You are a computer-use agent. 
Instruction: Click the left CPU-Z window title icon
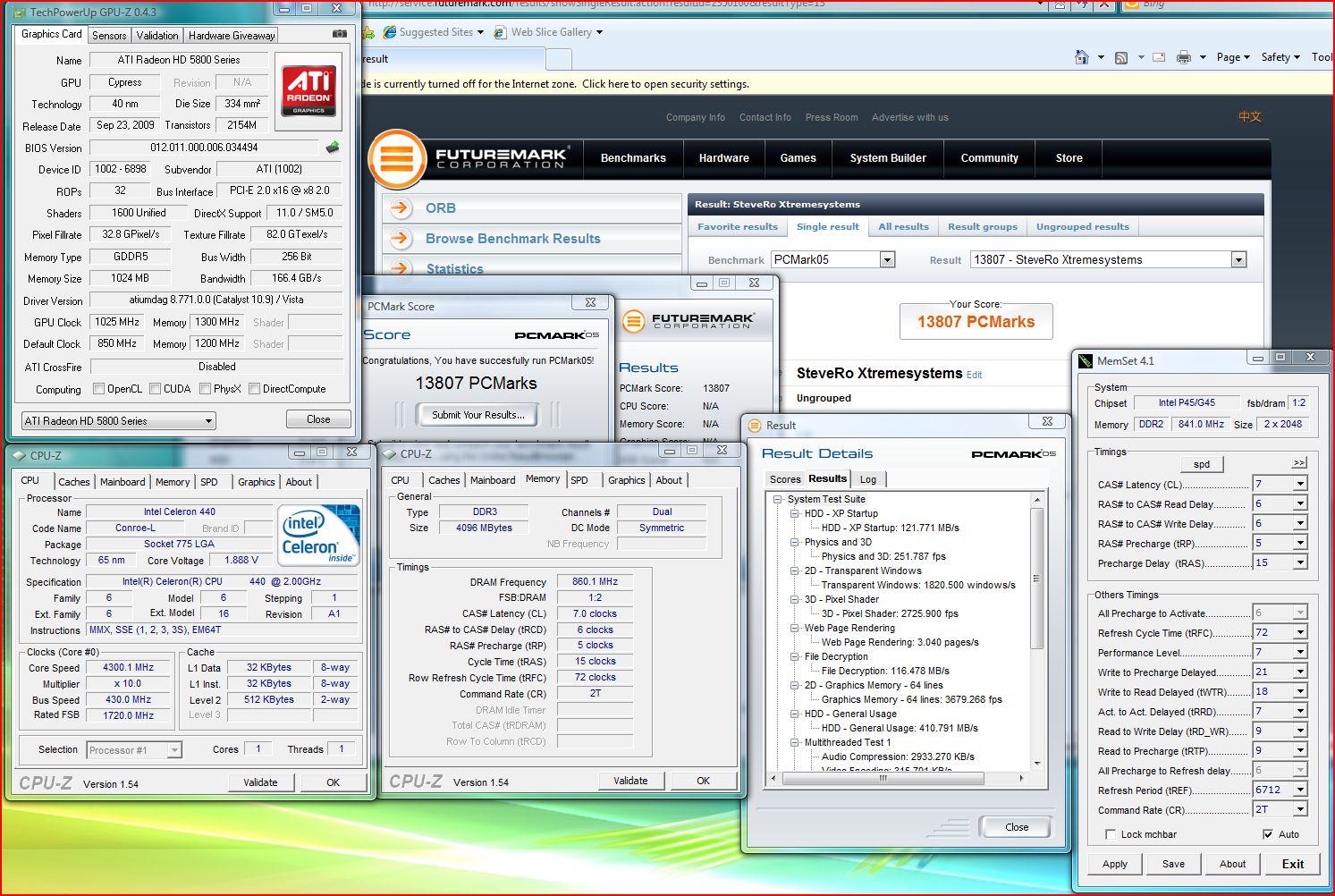pos(19,455)
